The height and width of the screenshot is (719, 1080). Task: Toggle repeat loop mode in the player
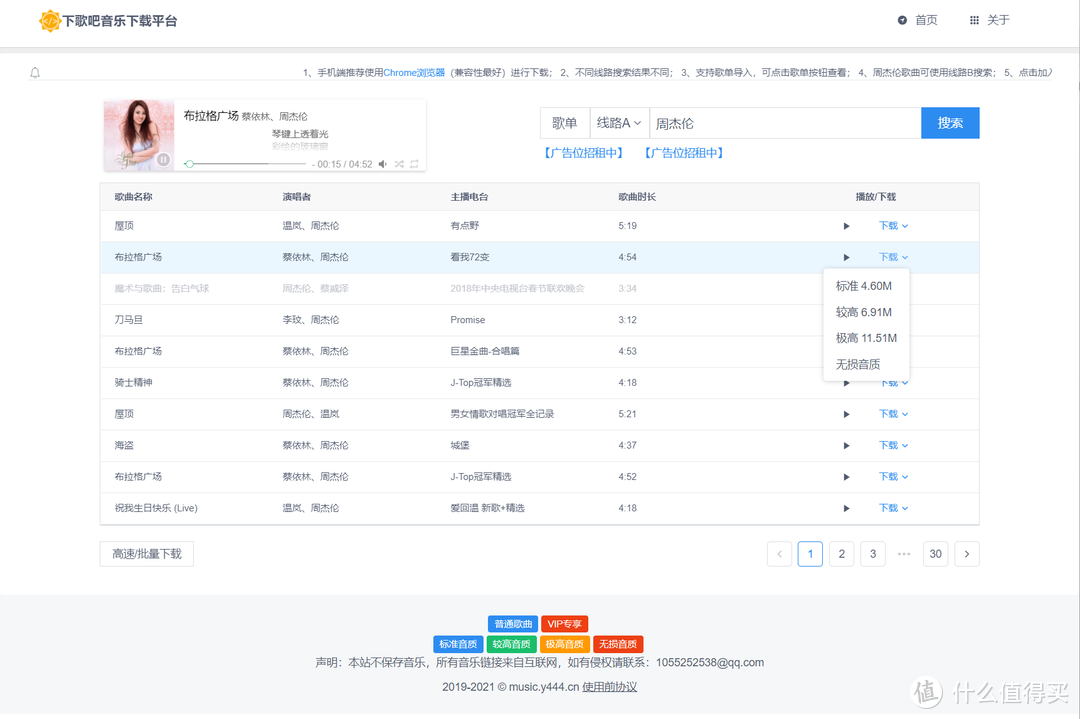pos(414,164)
